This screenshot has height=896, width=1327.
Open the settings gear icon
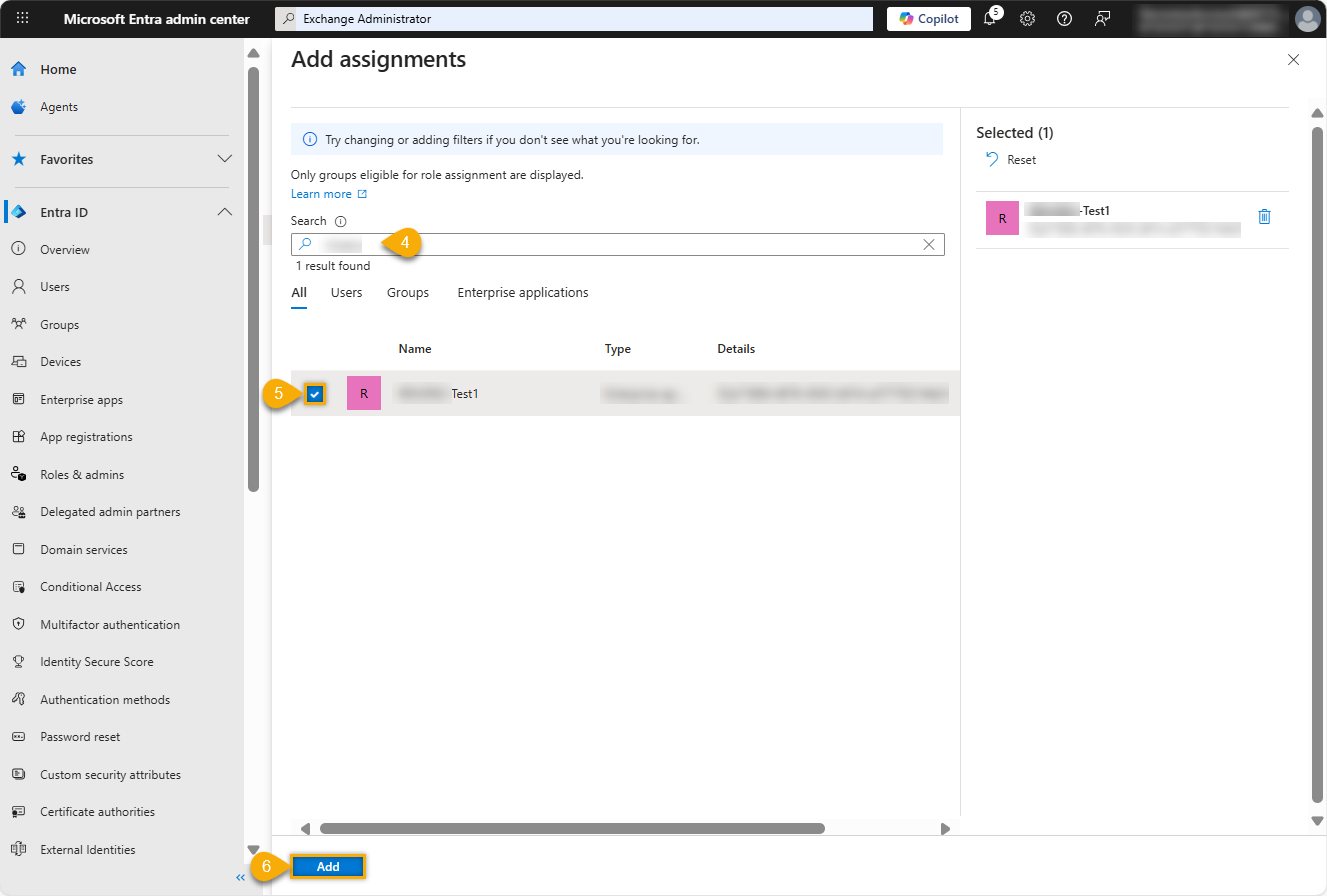tap(1027, 18)
